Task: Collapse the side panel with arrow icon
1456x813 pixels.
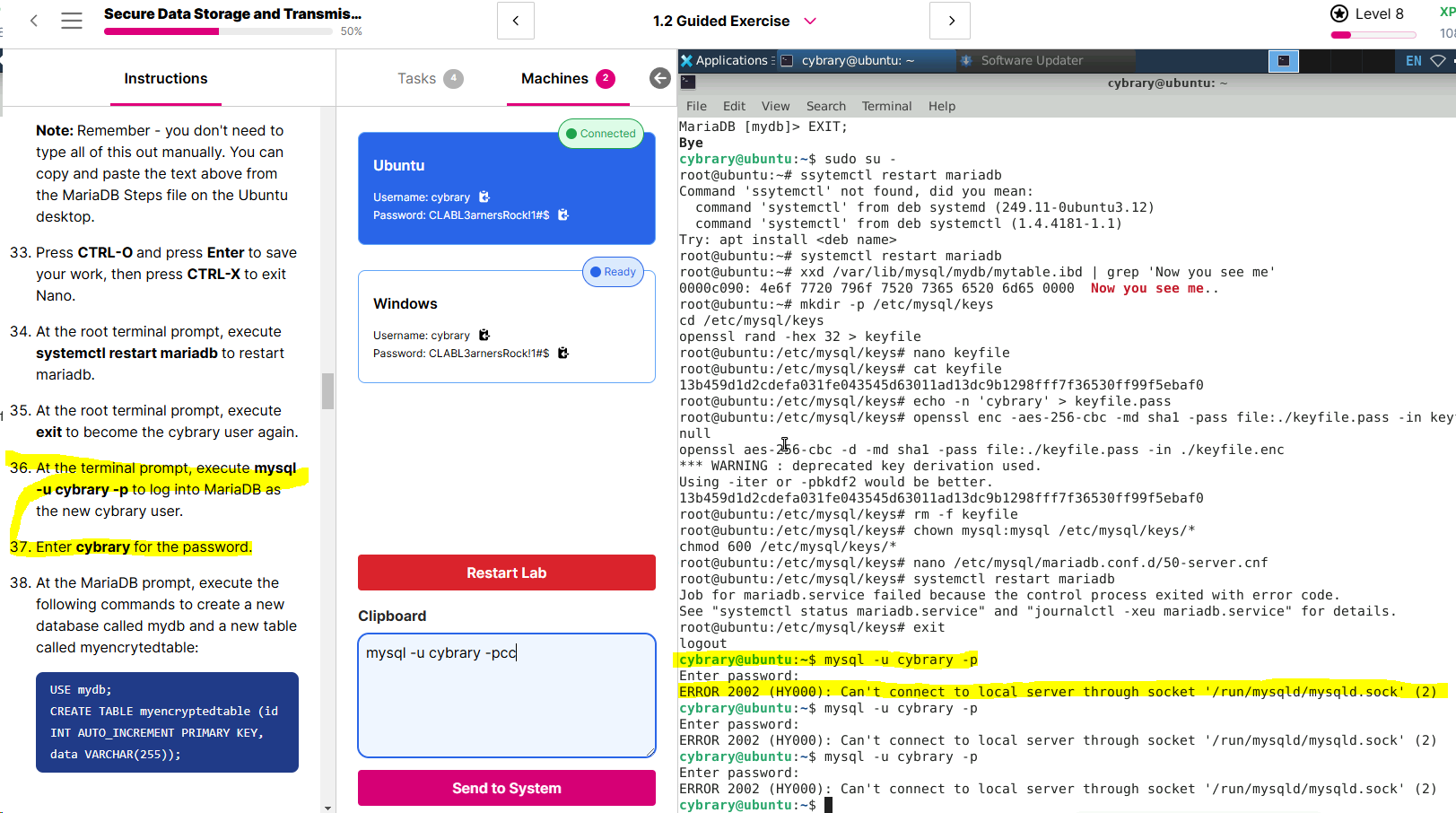Action: coord(660,79)
